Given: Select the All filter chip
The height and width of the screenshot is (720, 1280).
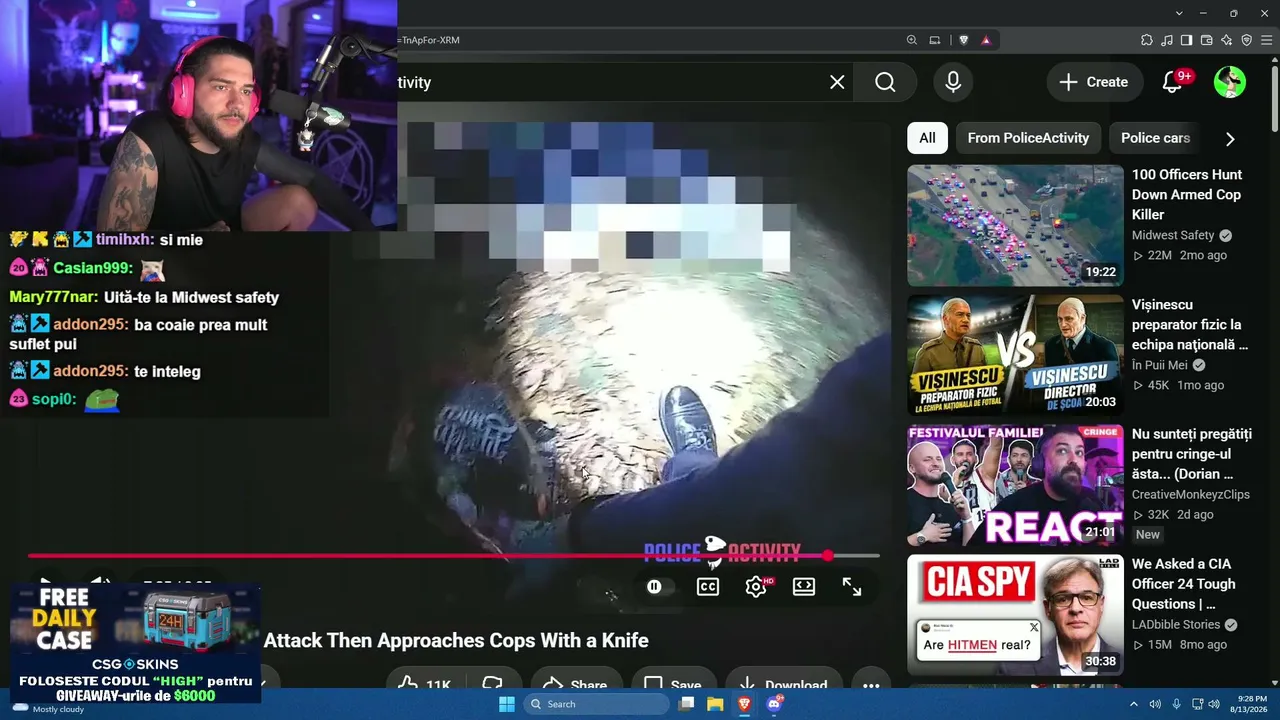Looking at the screenshot, I should (927, 138).
